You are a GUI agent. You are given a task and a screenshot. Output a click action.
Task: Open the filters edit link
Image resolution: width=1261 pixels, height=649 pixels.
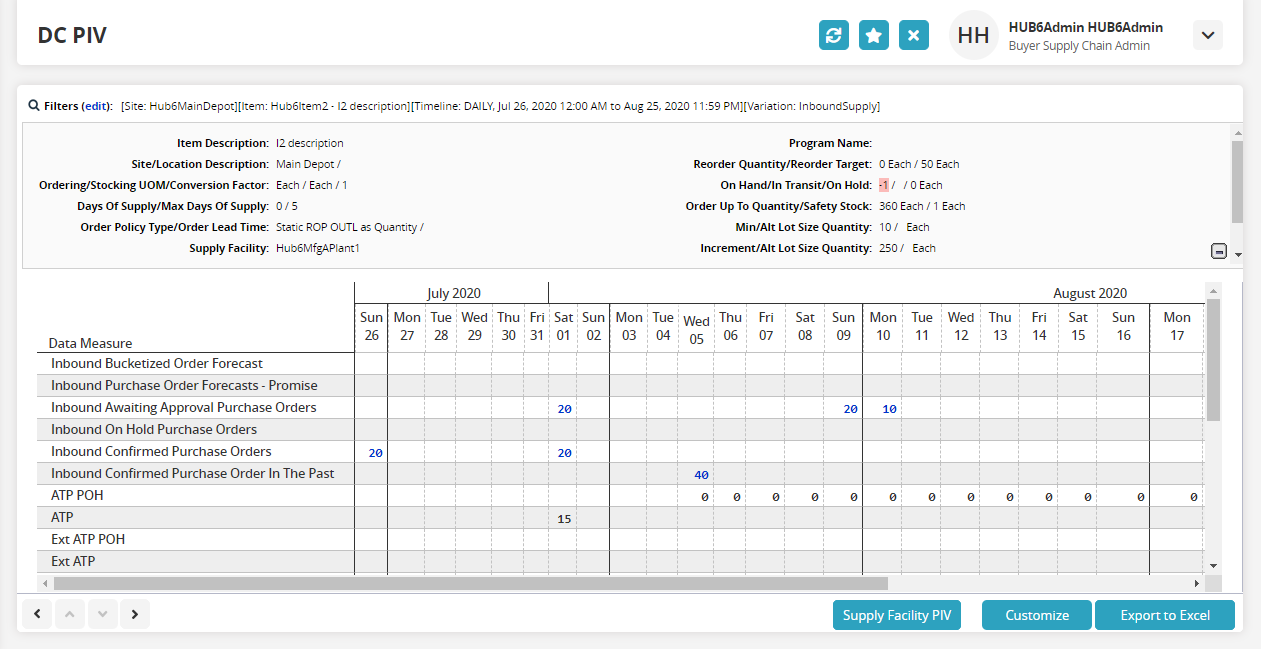pos(96,106)
